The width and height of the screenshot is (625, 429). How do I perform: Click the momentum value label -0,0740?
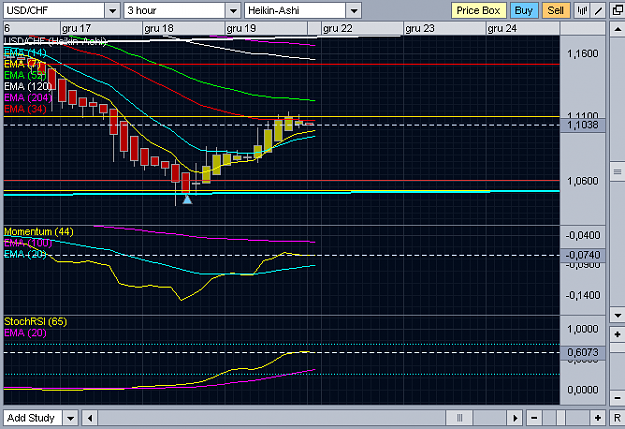[583, 255]
